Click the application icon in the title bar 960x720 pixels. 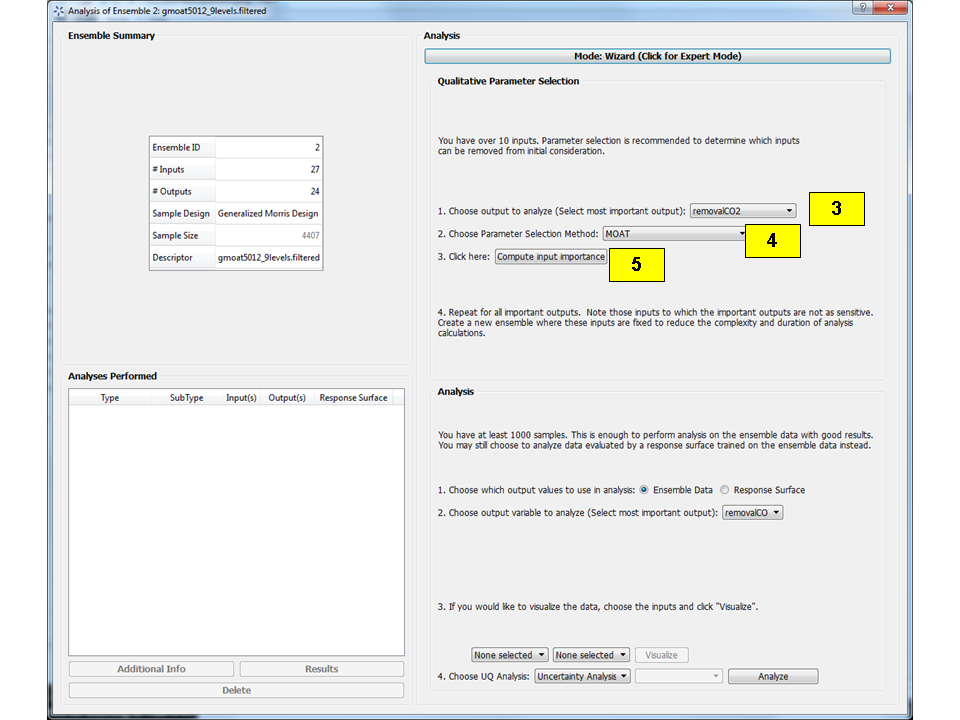click(x=56, y=8)
